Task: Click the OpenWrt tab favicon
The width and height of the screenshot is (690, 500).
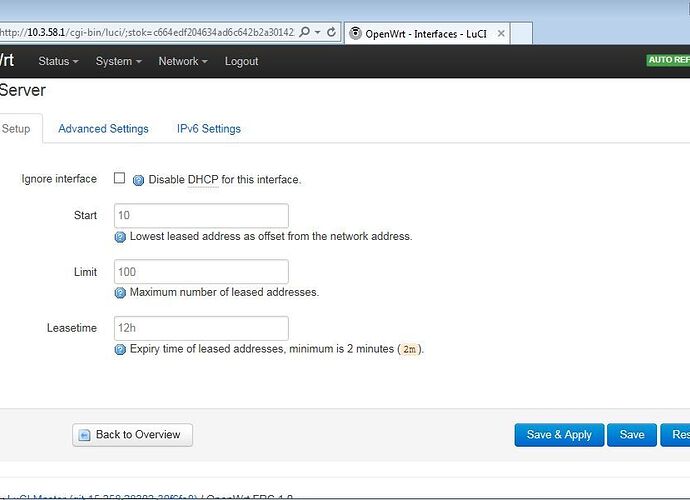Action: pos(355,33)
